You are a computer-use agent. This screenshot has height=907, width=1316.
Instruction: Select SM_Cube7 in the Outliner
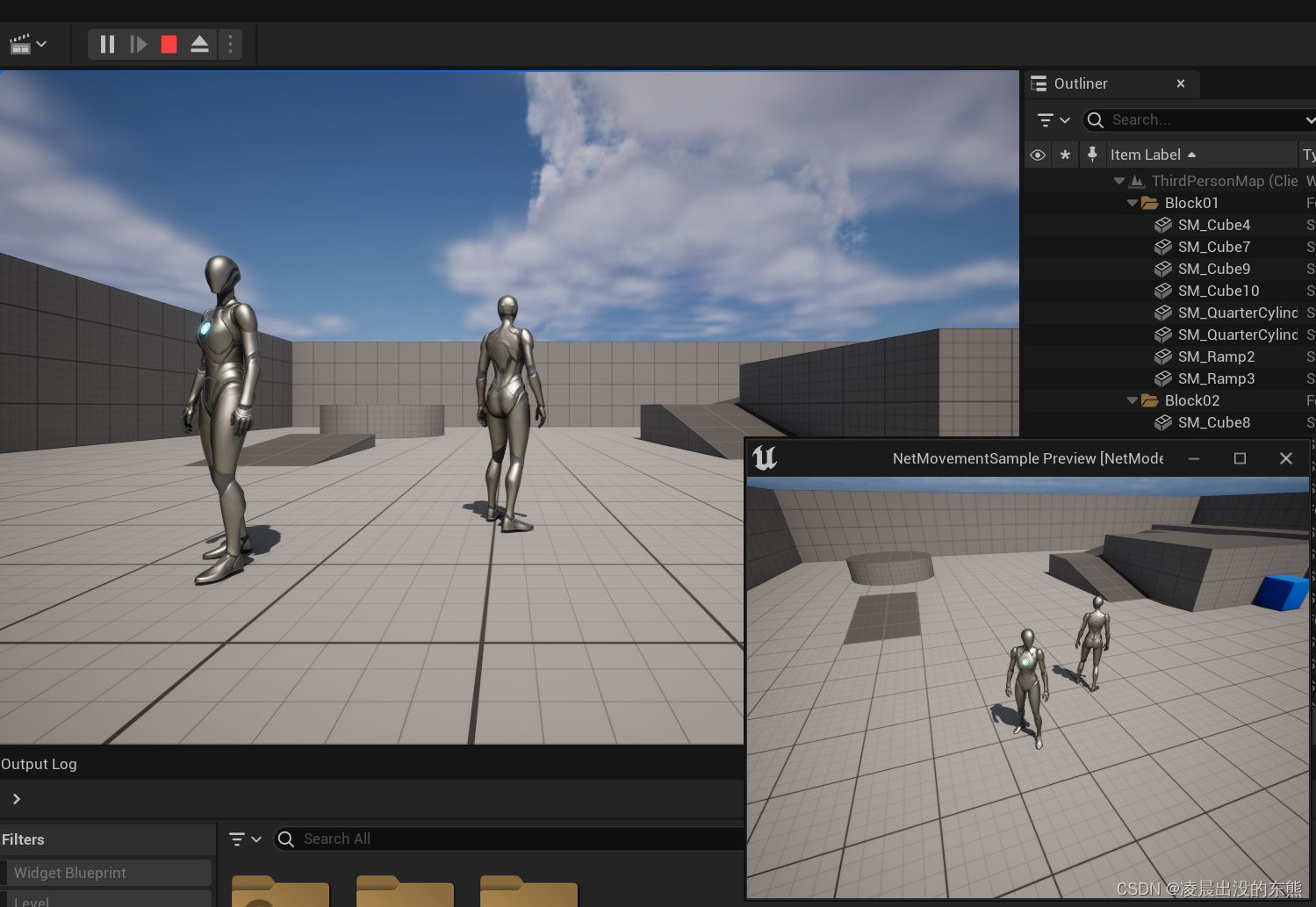tap(1169, 247)
